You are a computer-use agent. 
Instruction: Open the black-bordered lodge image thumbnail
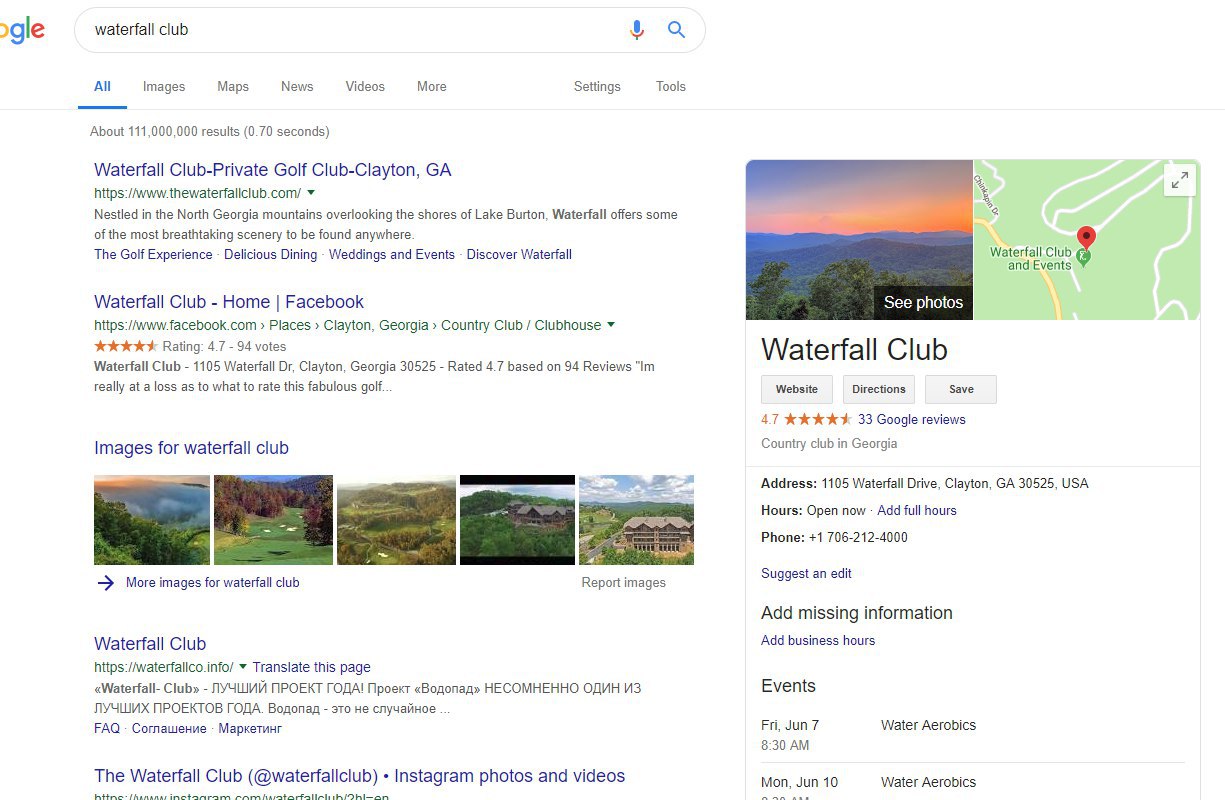pyautogui.click(x=517, y=520)
